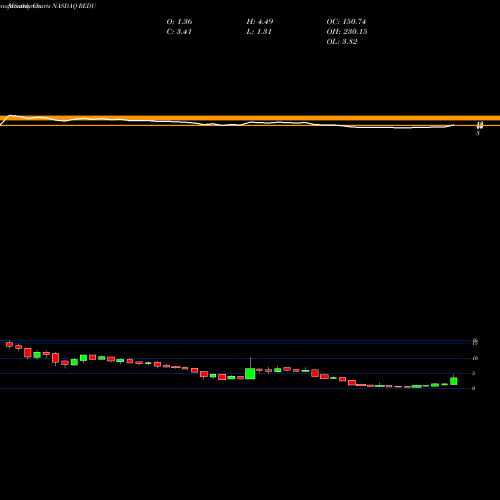Screen dimensions: 500x500
Task: Click the NASDAQ REDU chart title
Action: click(x=74, y=6)
